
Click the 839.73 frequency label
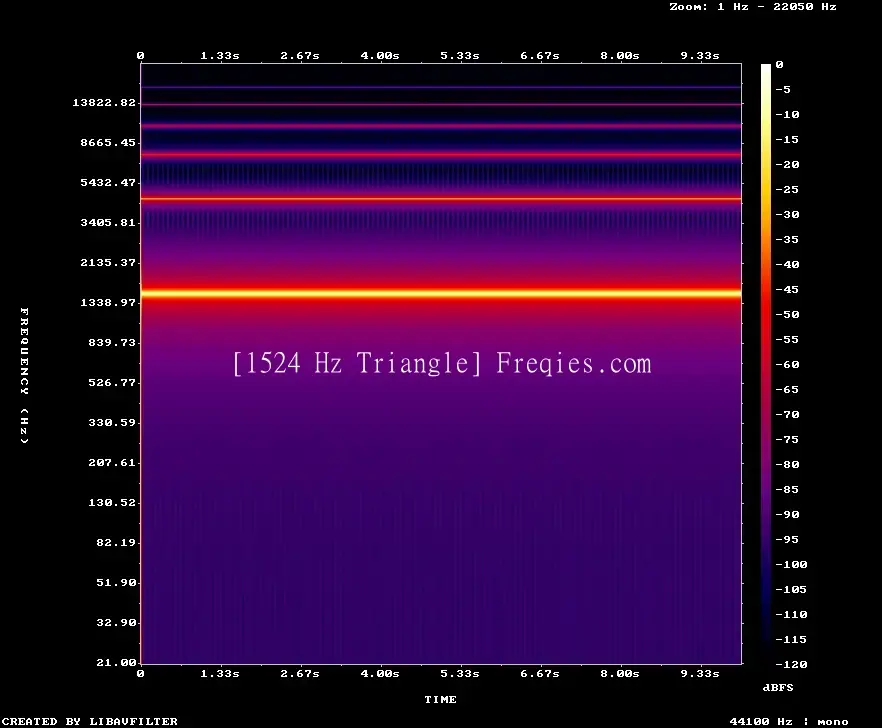[x=112, y=342]
